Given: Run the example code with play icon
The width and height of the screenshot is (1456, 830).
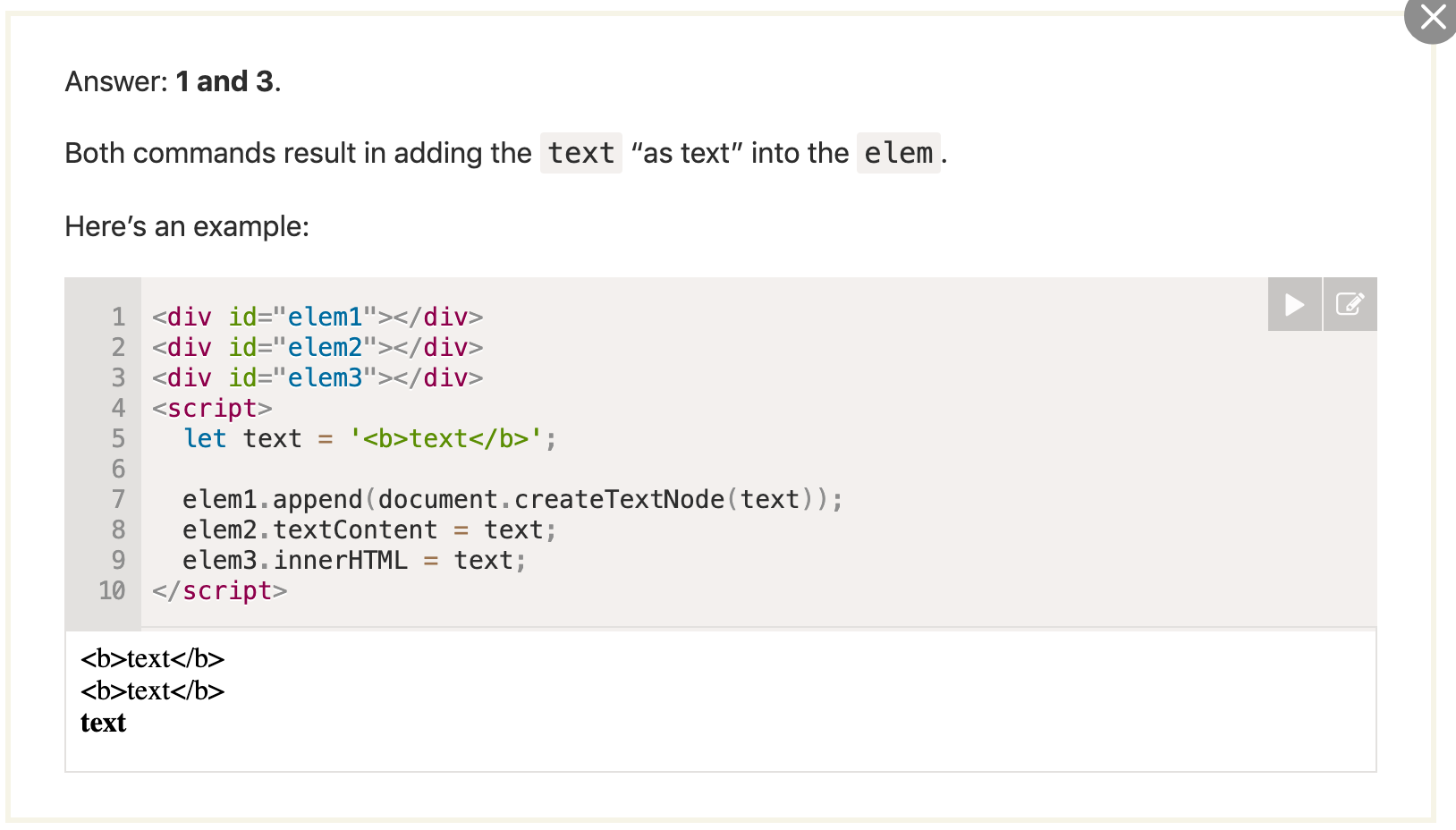Looking at the screenshot, I should click(x=1294, y=304).
